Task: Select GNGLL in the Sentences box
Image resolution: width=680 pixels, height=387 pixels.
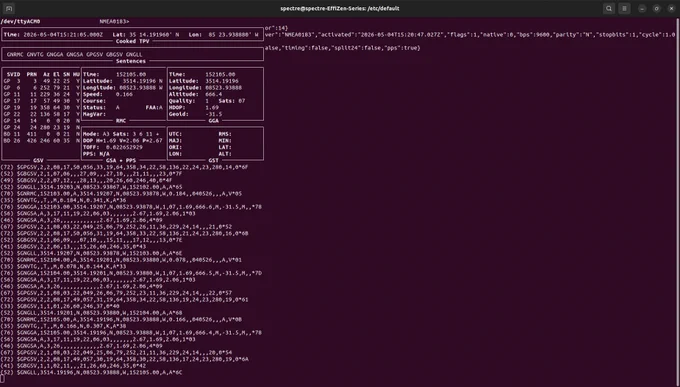Action: click(134, 54)
